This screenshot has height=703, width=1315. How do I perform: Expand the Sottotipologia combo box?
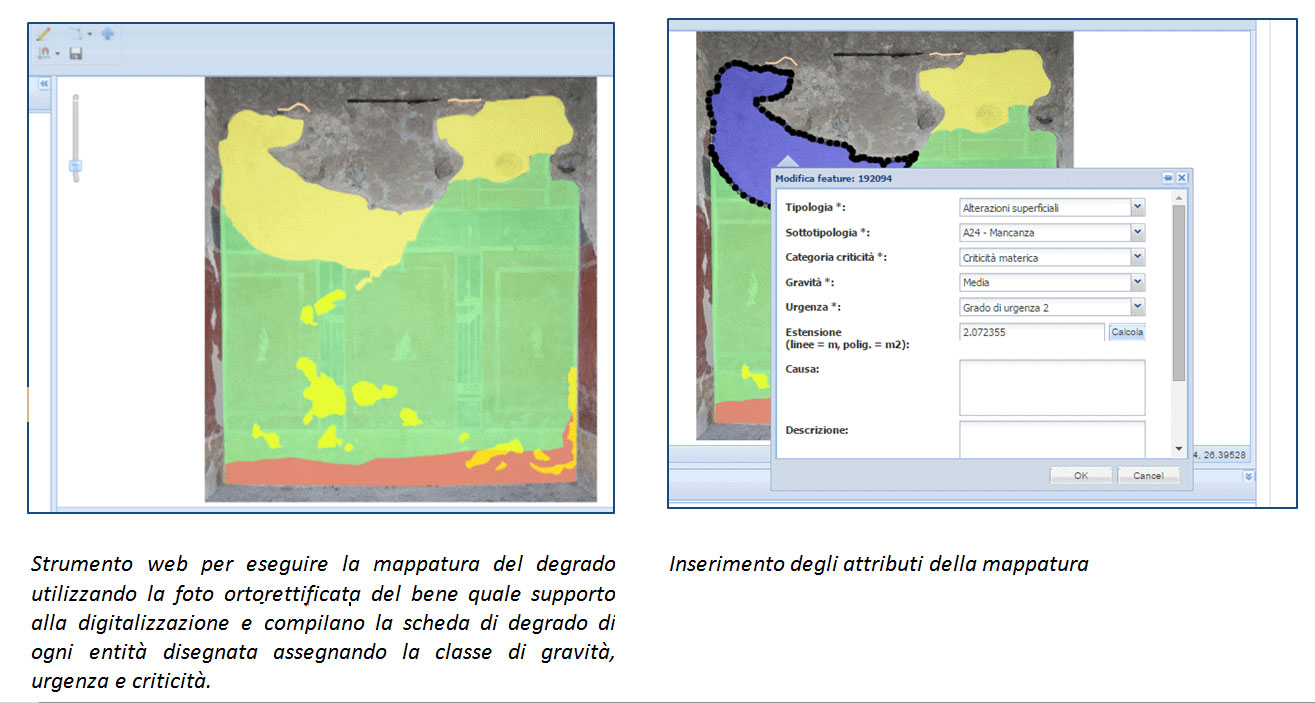coord(1137,233)
